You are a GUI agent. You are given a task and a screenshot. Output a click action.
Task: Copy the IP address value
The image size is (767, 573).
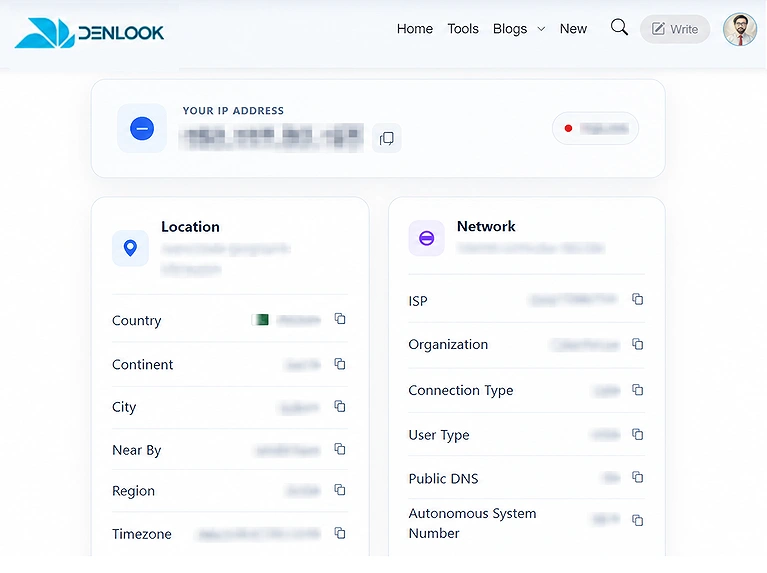point(386,138)
